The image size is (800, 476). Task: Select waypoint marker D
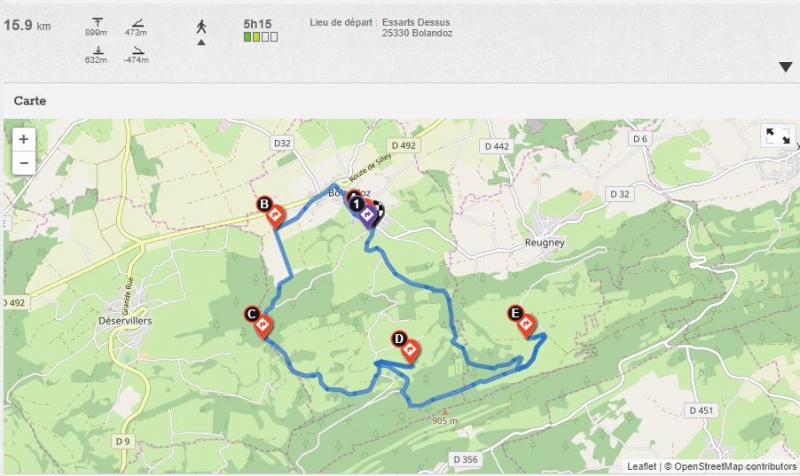point(406,347)
